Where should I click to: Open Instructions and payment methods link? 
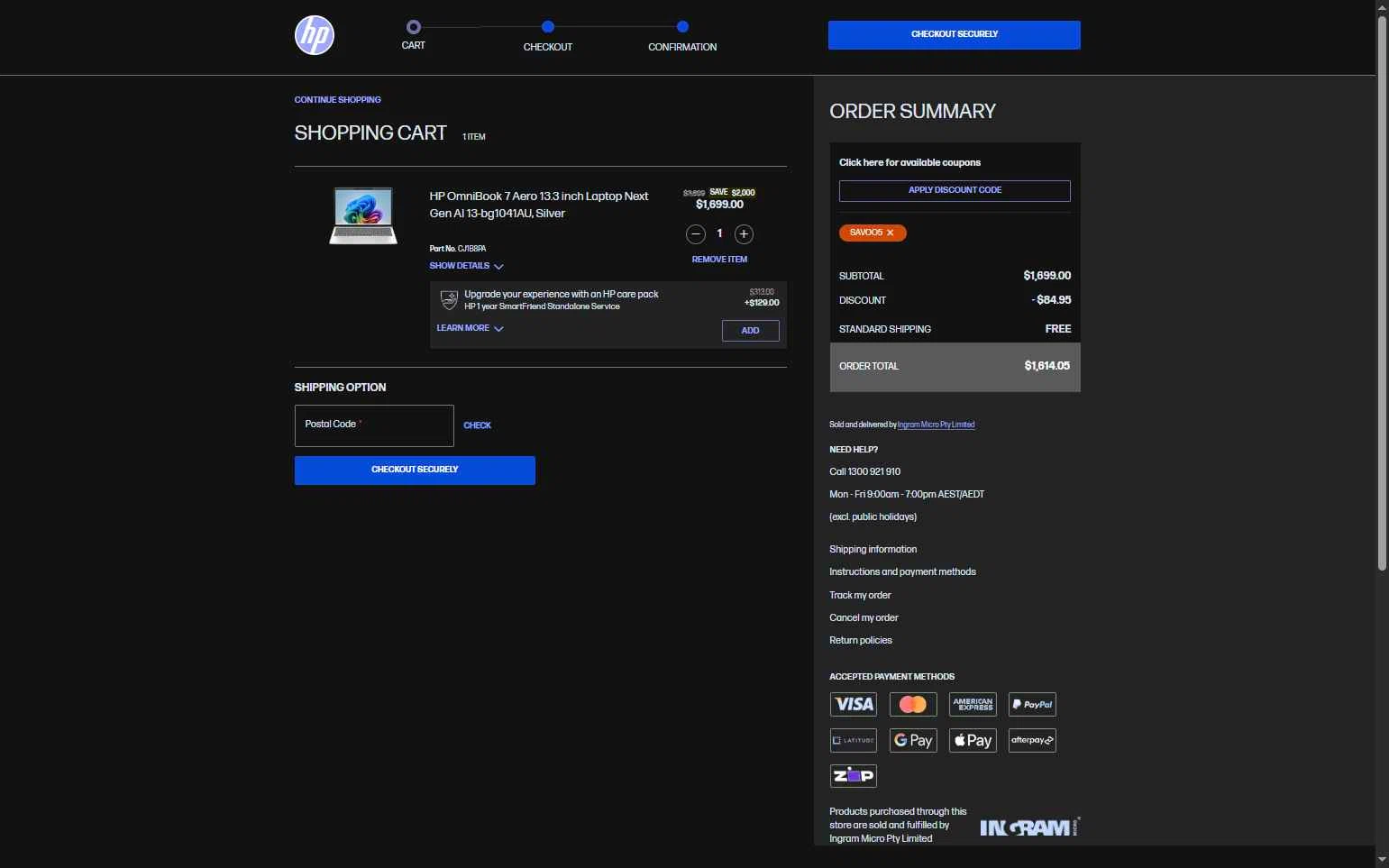click(902, 571)
